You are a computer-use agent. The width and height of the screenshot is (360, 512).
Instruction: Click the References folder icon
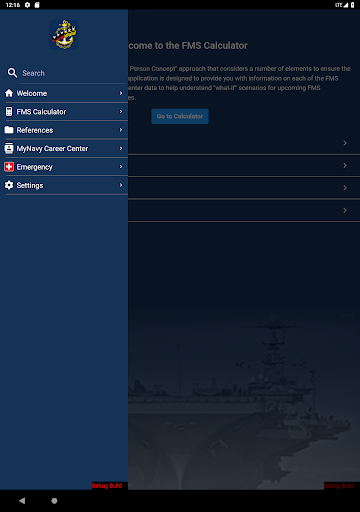[9, 130]
